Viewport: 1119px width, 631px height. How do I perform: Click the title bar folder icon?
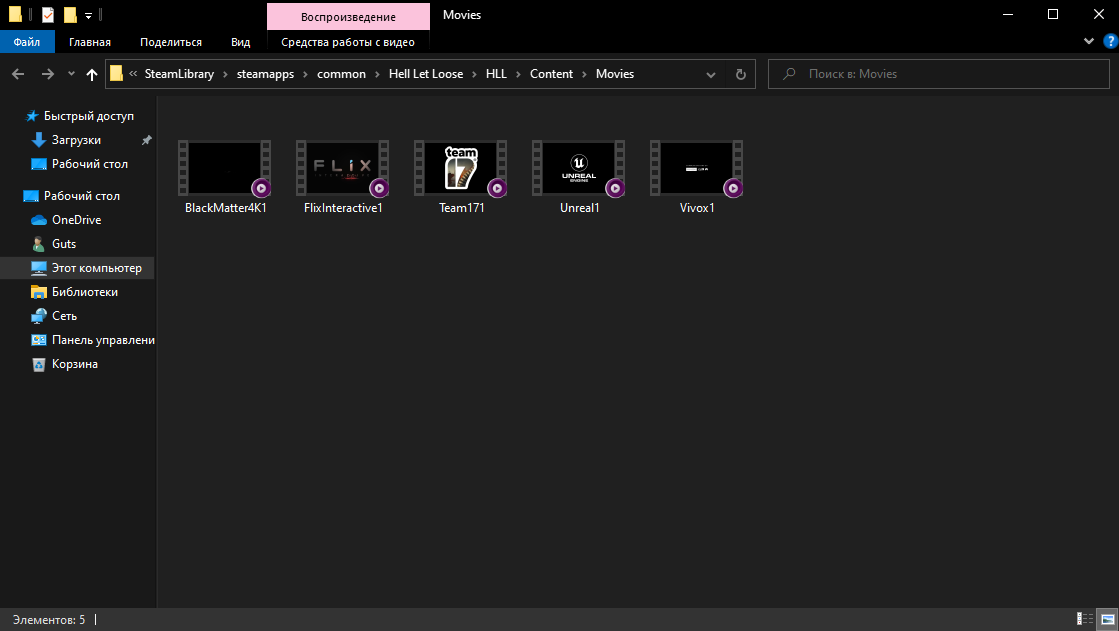(15, 14)
